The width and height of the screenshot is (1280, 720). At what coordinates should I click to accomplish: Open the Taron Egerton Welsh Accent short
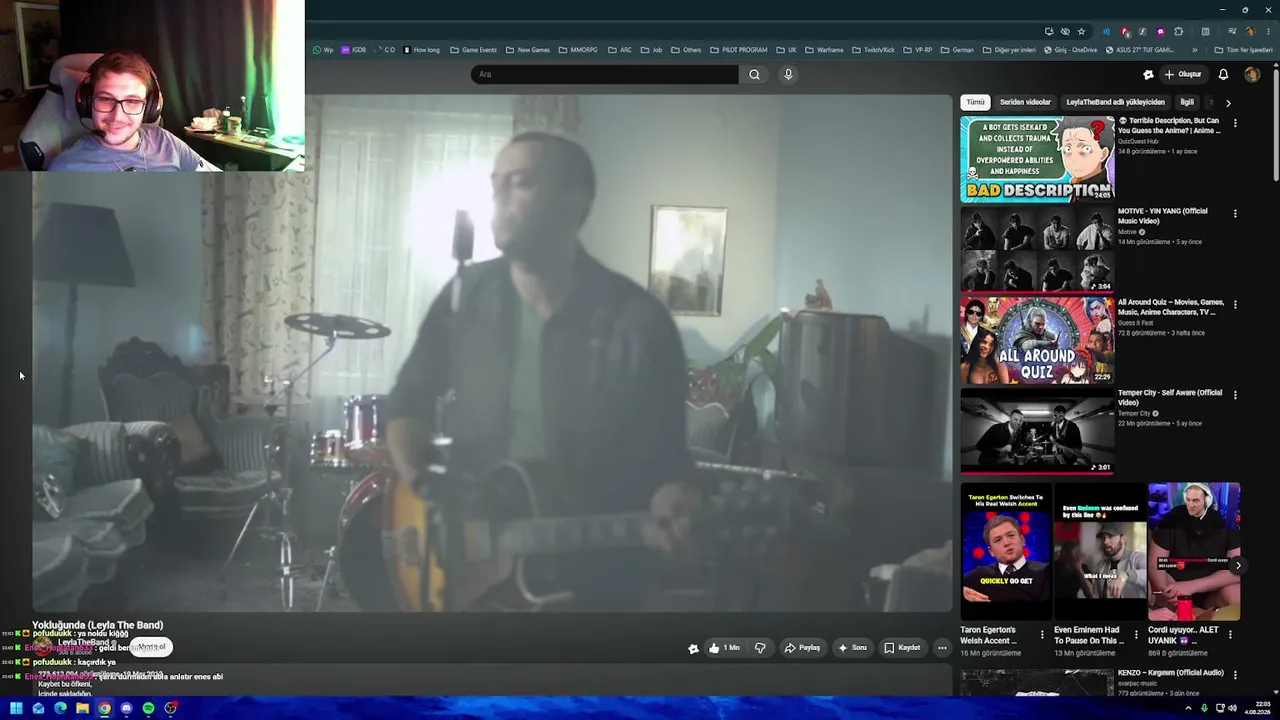(1006, 552)
